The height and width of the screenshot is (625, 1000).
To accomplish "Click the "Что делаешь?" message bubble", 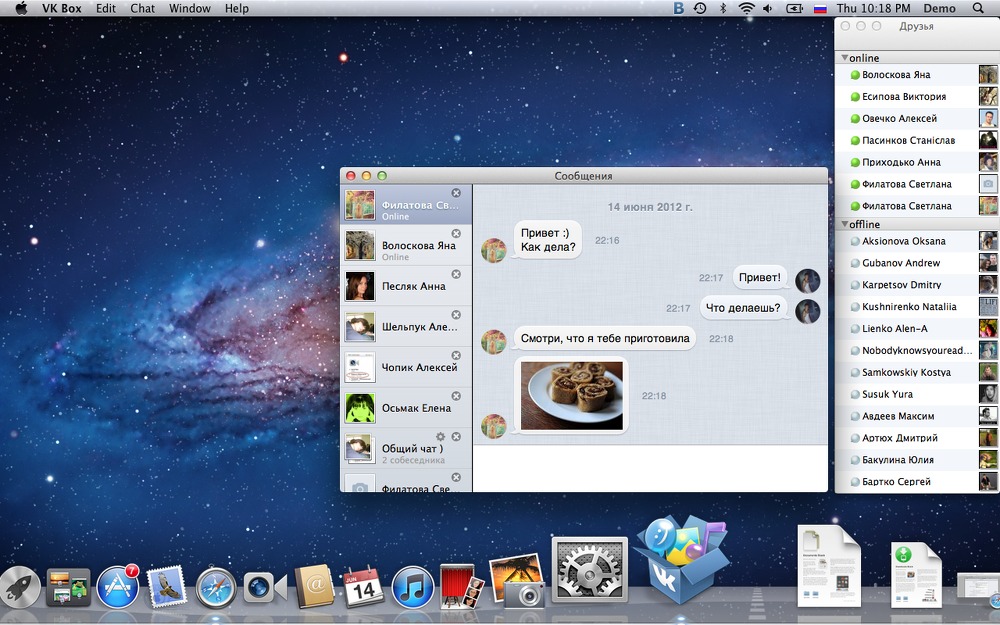I will pos(743,308).
